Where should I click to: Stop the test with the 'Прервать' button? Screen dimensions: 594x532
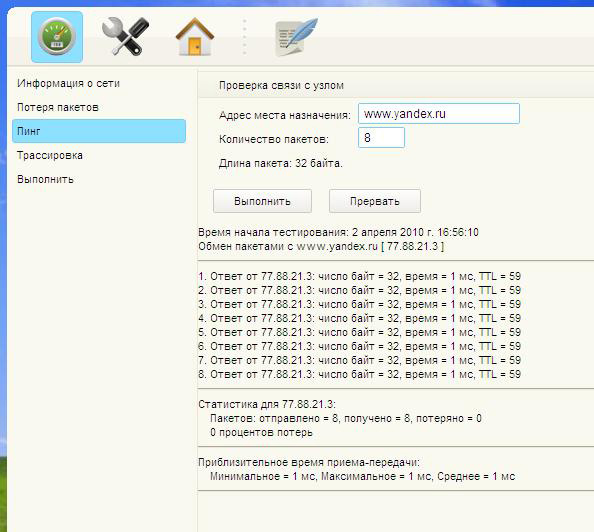pos(375,201)
